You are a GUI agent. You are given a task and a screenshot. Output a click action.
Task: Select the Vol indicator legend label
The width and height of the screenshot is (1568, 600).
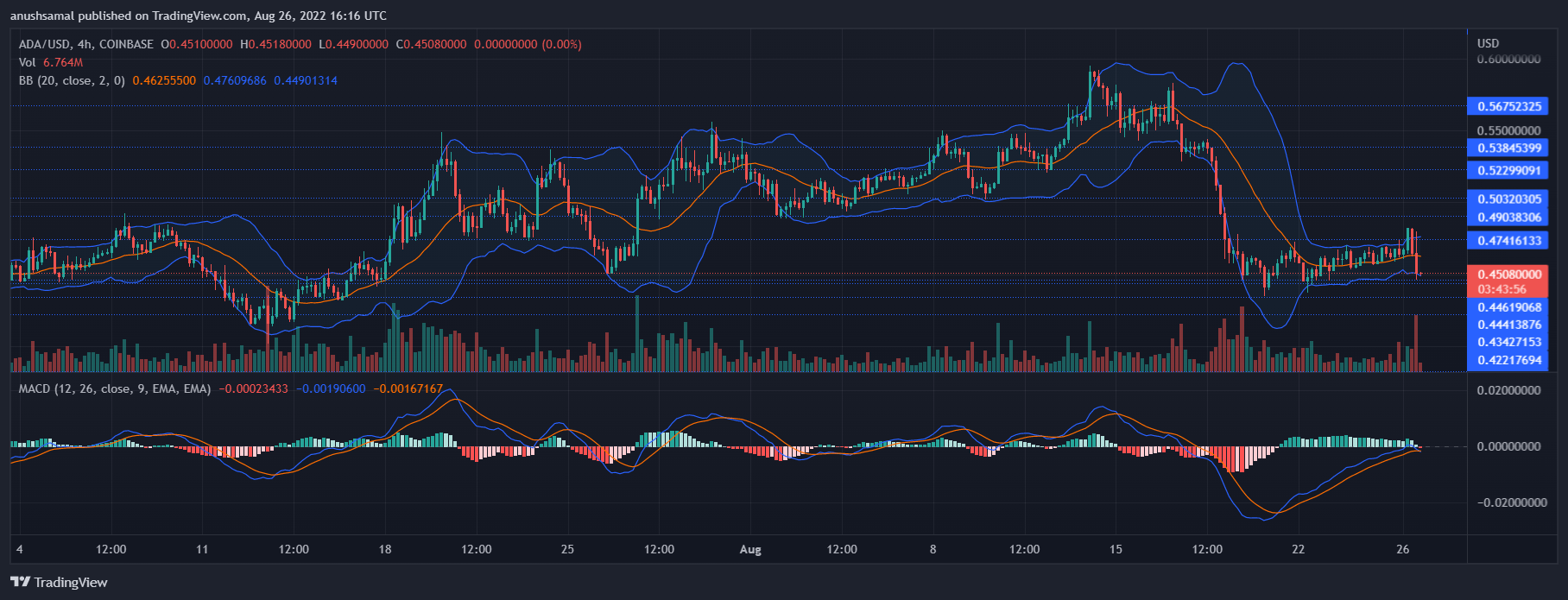tap(28, 62)
